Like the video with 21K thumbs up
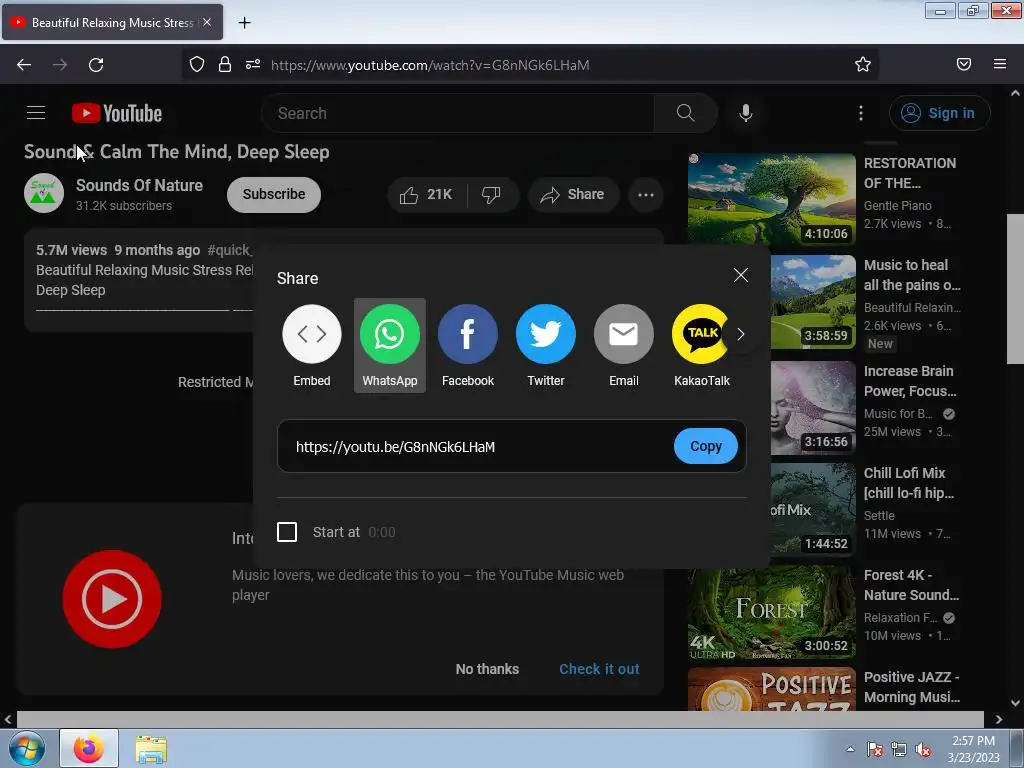This screenshot has width=1024, height=768. click(x=426, y=195)
